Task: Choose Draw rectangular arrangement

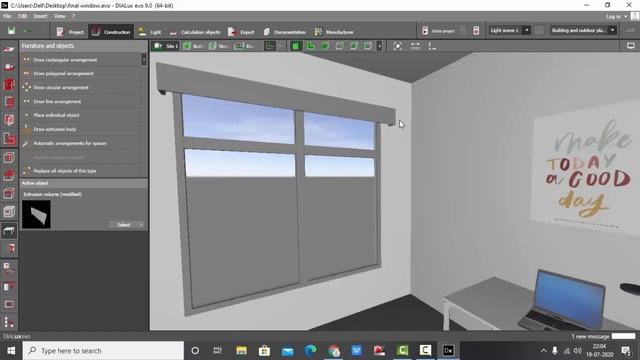Action: click(81, 60)
